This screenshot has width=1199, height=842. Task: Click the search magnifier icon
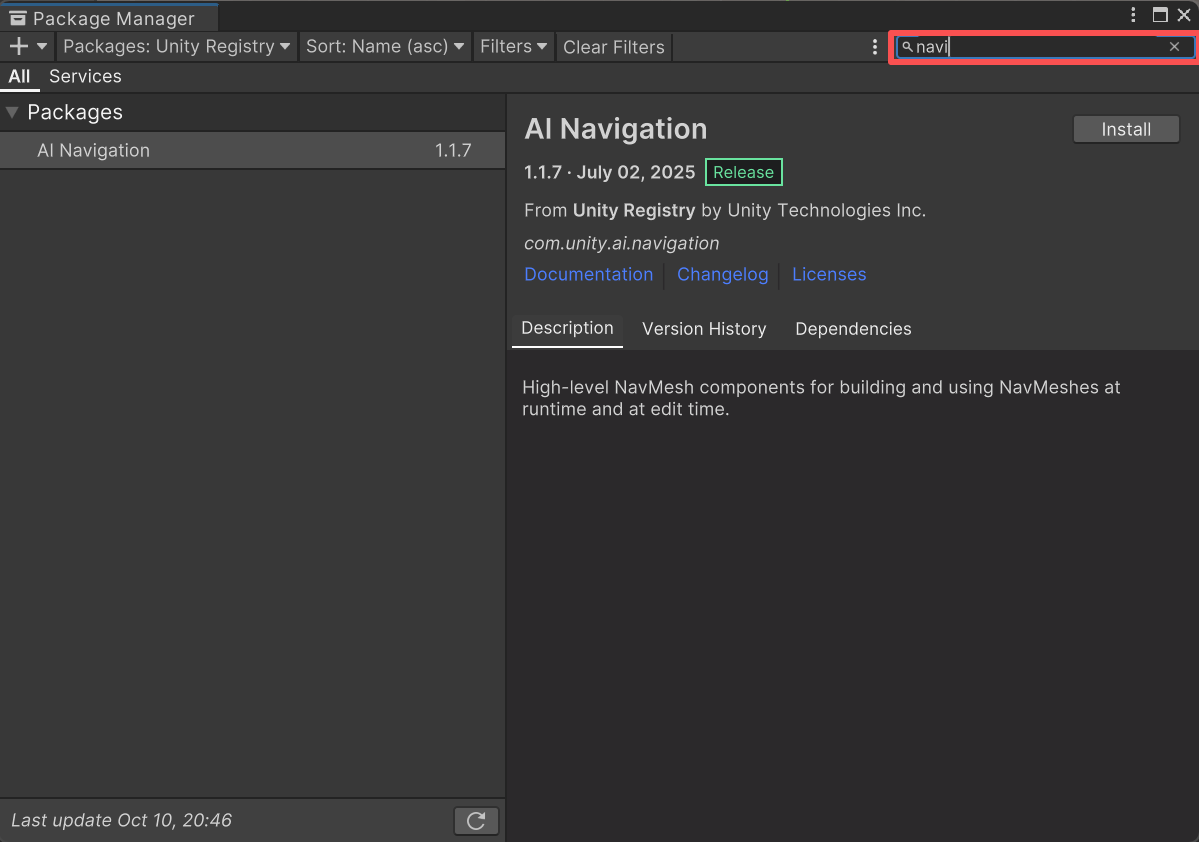tap(907, 47)
